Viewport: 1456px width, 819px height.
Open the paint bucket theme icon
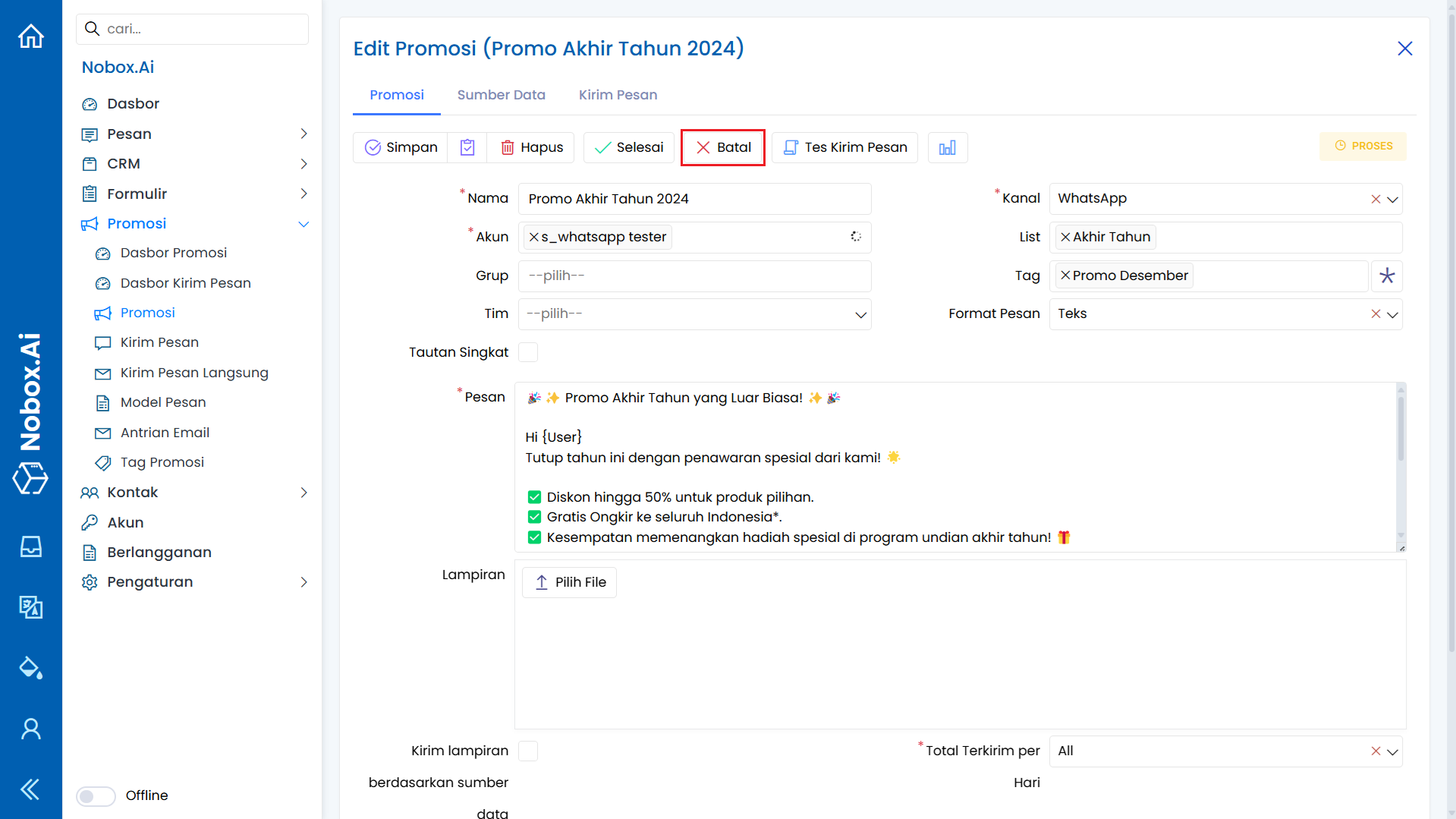tap(31, 668)
